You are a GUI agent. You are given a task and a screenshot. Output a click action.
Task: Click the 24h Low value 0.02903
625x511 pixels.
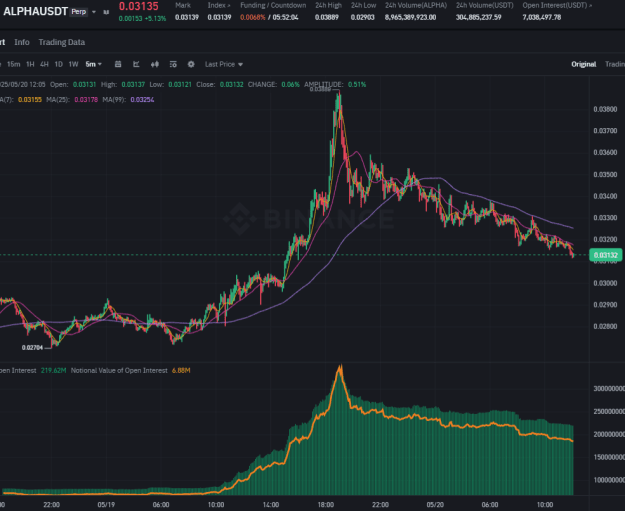(x=363, y=18)
